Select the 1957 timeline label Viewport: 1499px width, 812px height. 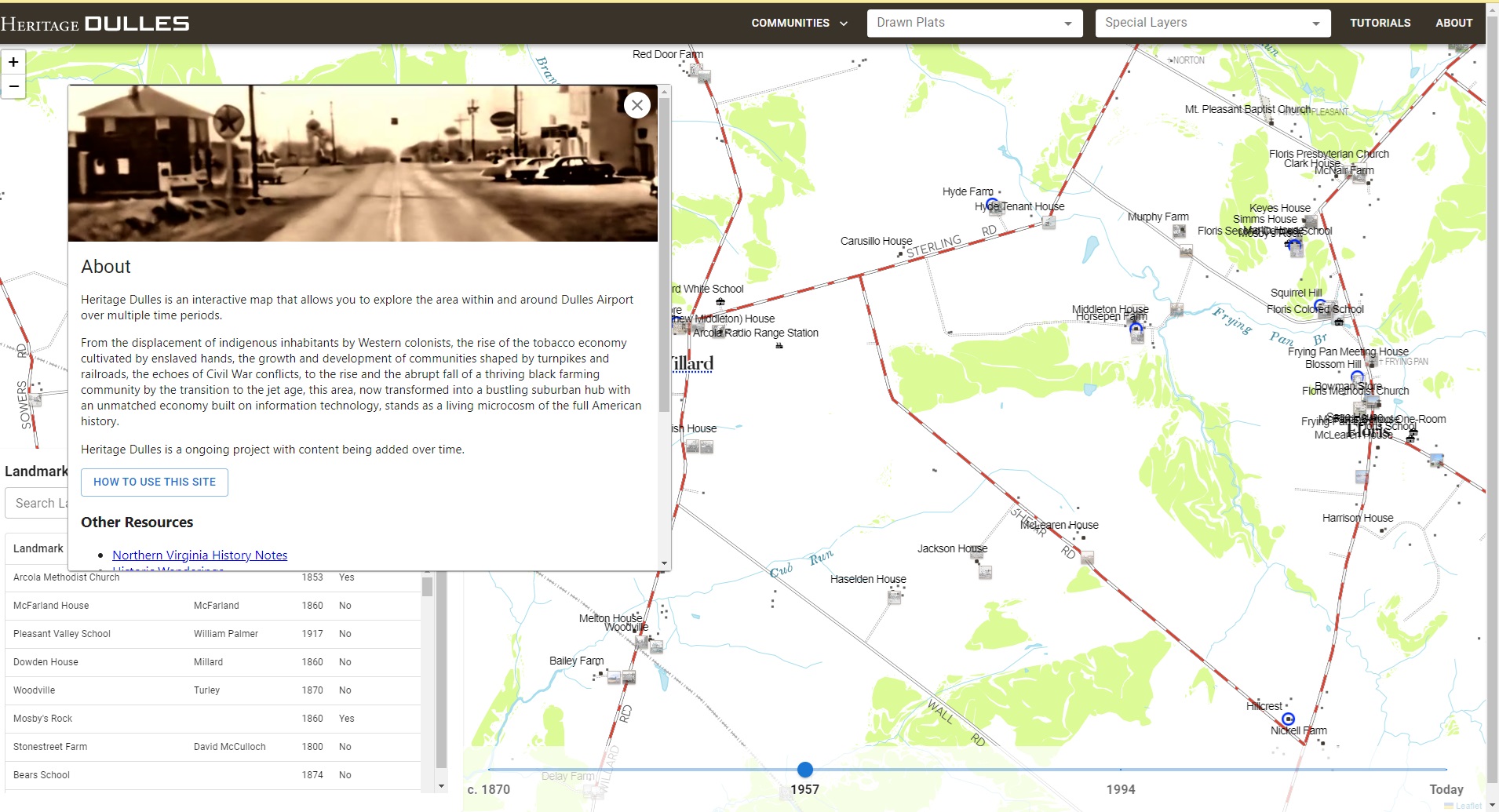805,790
